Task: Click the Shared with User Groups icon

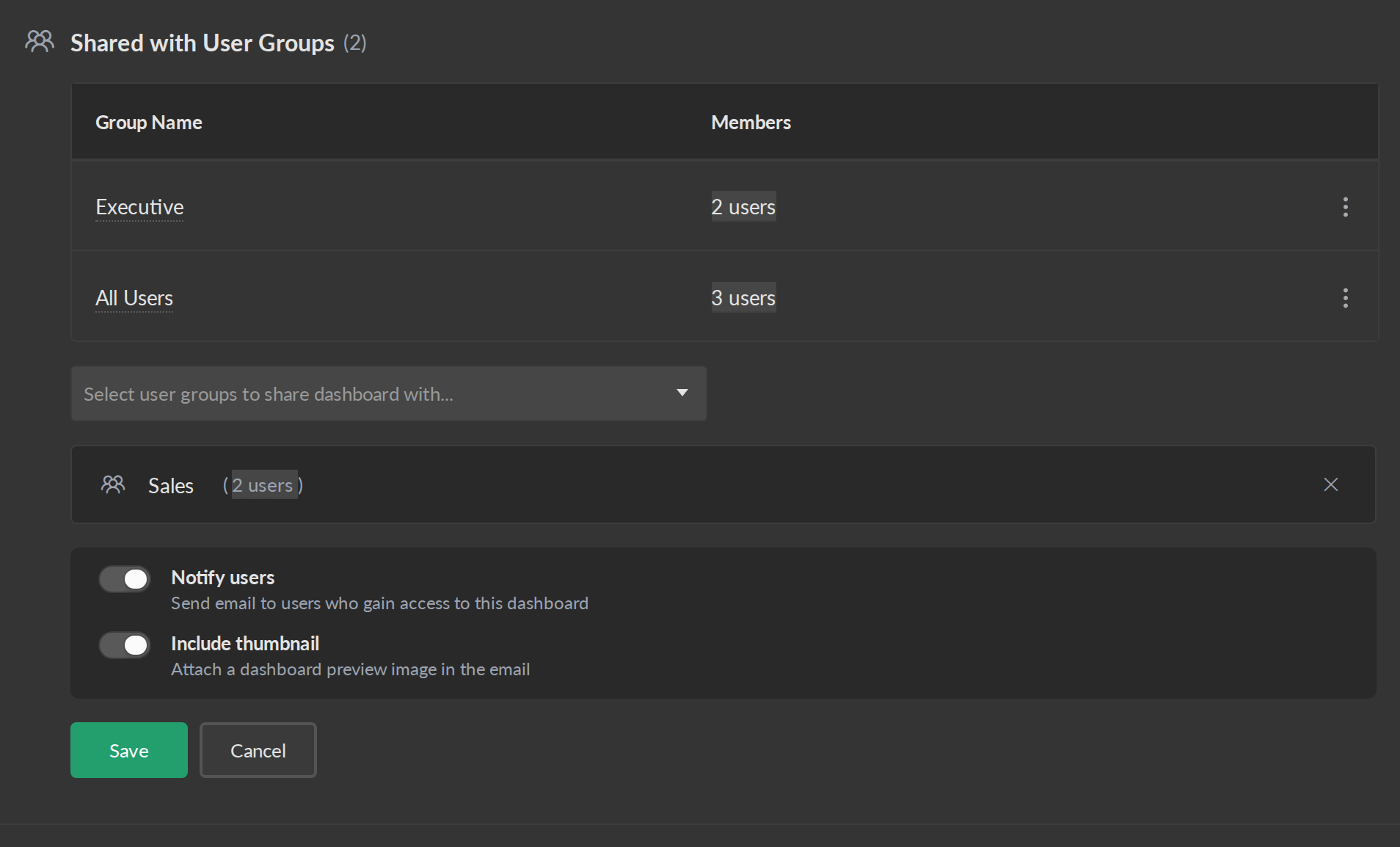Action: point(40,42)
